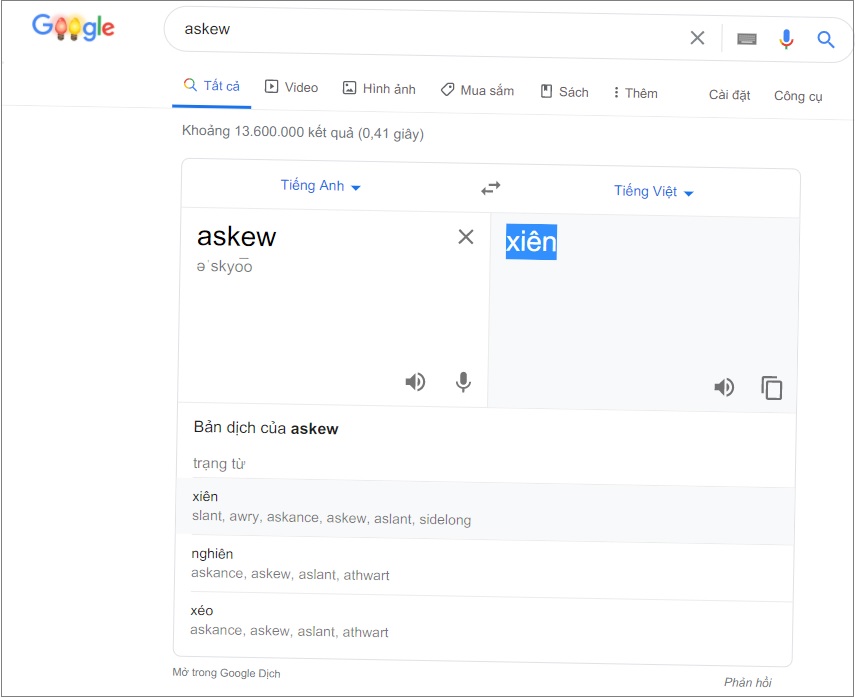Play audio for the translation xiên

(724, 387)
